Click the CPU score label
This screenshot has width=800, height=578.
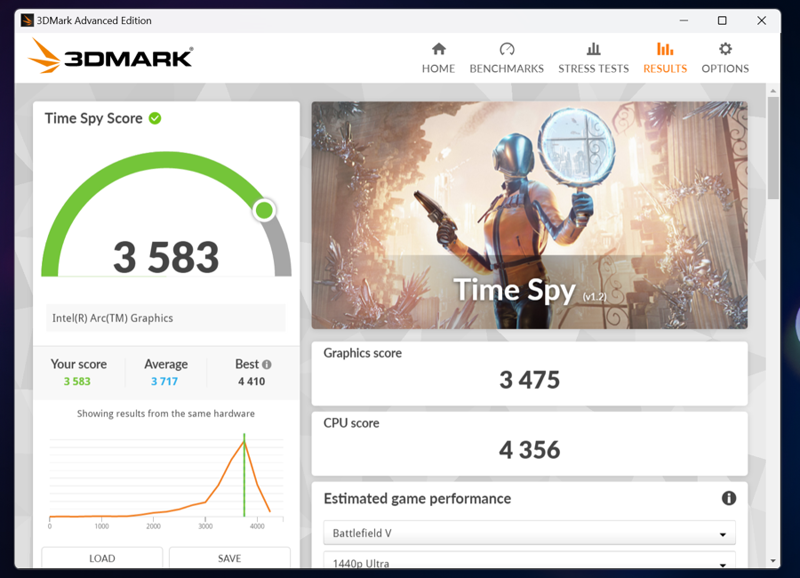pos(351,423)
